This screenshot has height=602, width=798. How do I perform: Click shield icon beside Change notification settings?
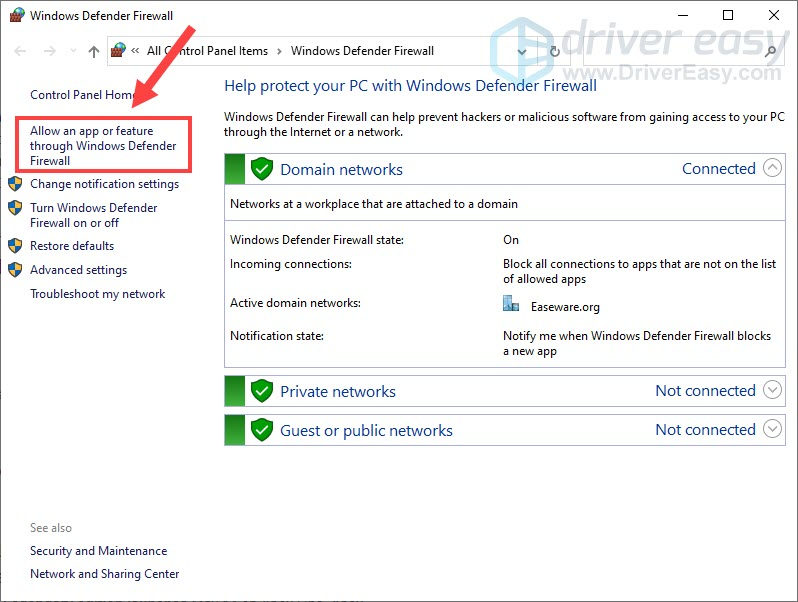[15, 184]
